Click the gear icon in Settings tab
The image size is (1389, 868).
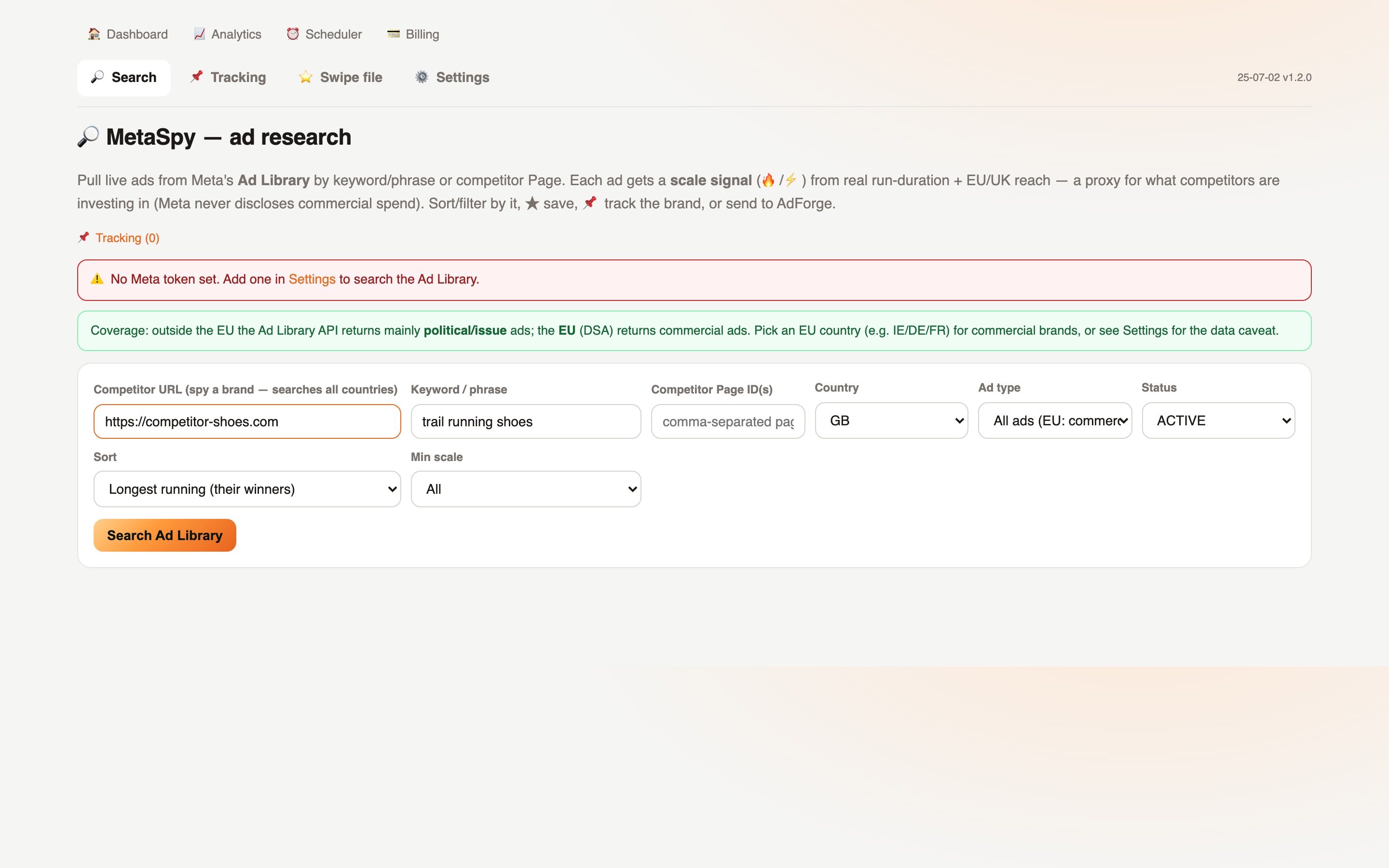pos(422,77)
